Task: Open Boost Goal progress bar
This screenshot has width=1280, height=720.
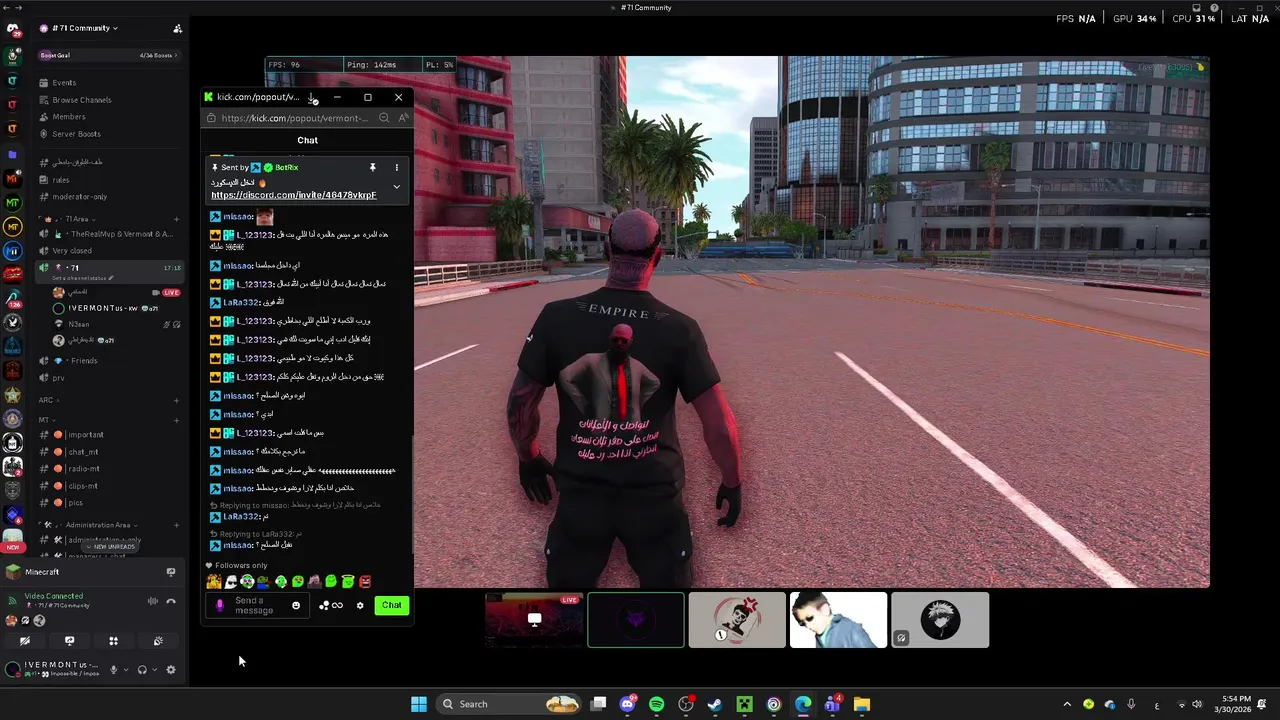Action: click(108, 55)
